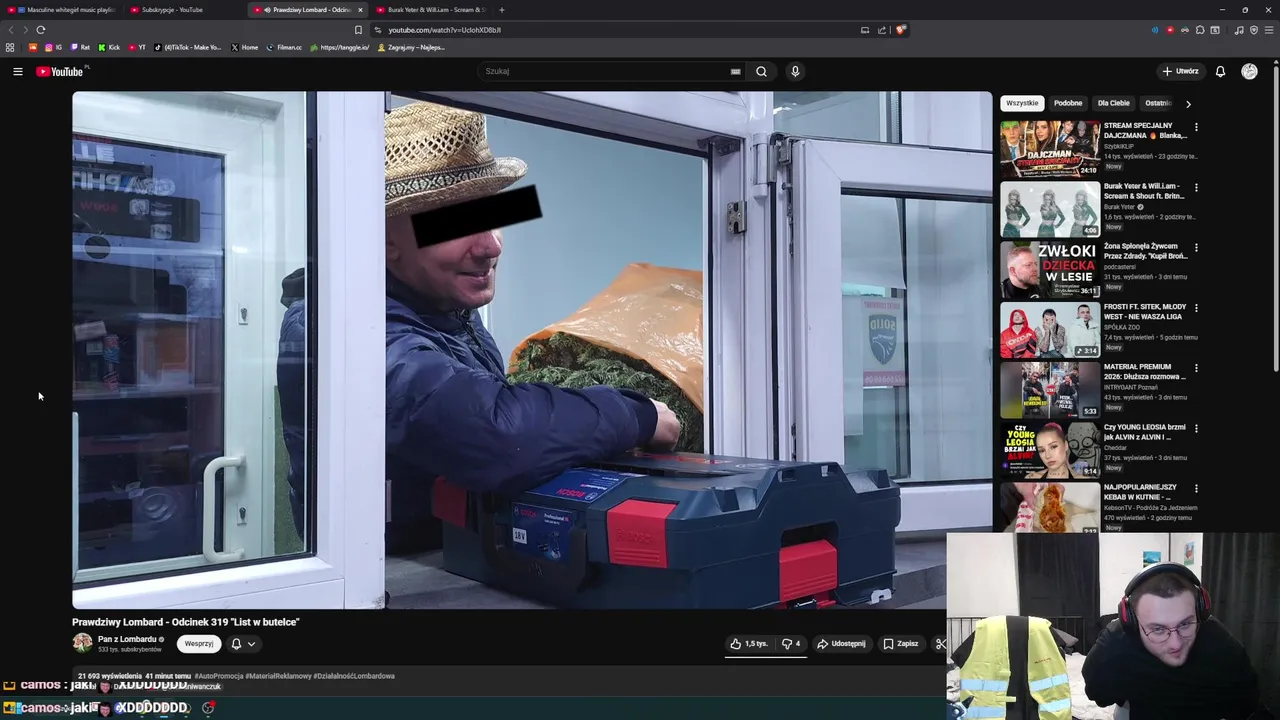
Task: Switch to Masculine whitegirl music playlist tab
Action: 62,10
